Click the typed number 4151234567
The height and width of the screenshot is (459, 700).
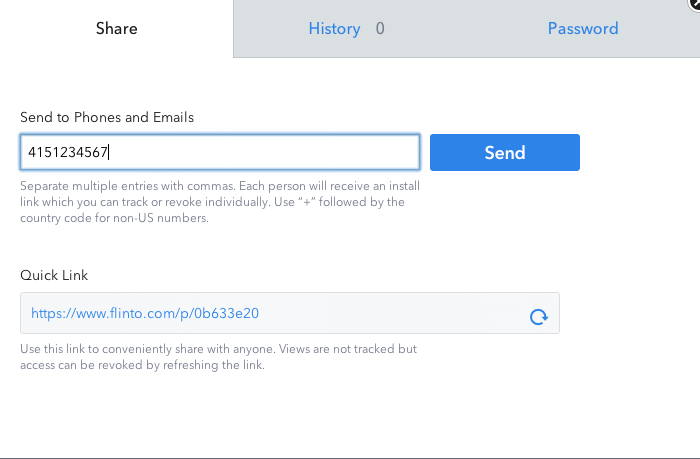click(67, 152)
